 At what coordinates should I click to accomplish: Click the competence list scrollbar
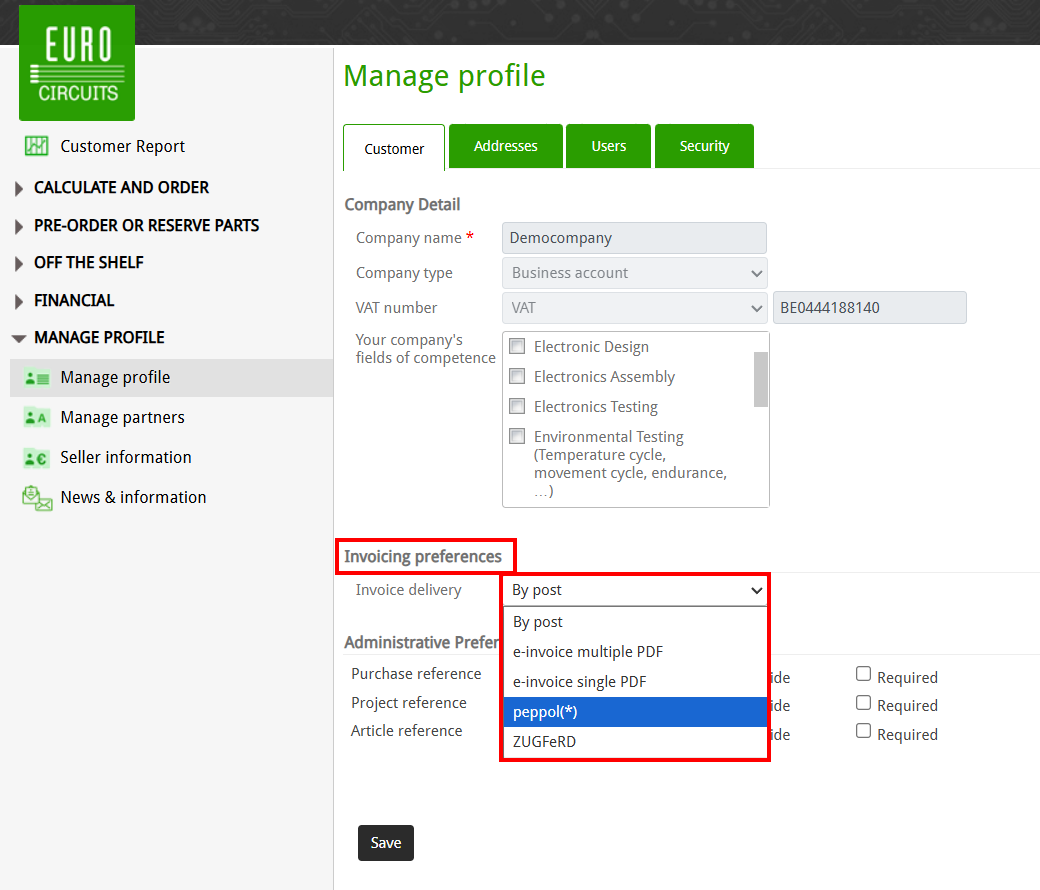(x=761, y=380)
